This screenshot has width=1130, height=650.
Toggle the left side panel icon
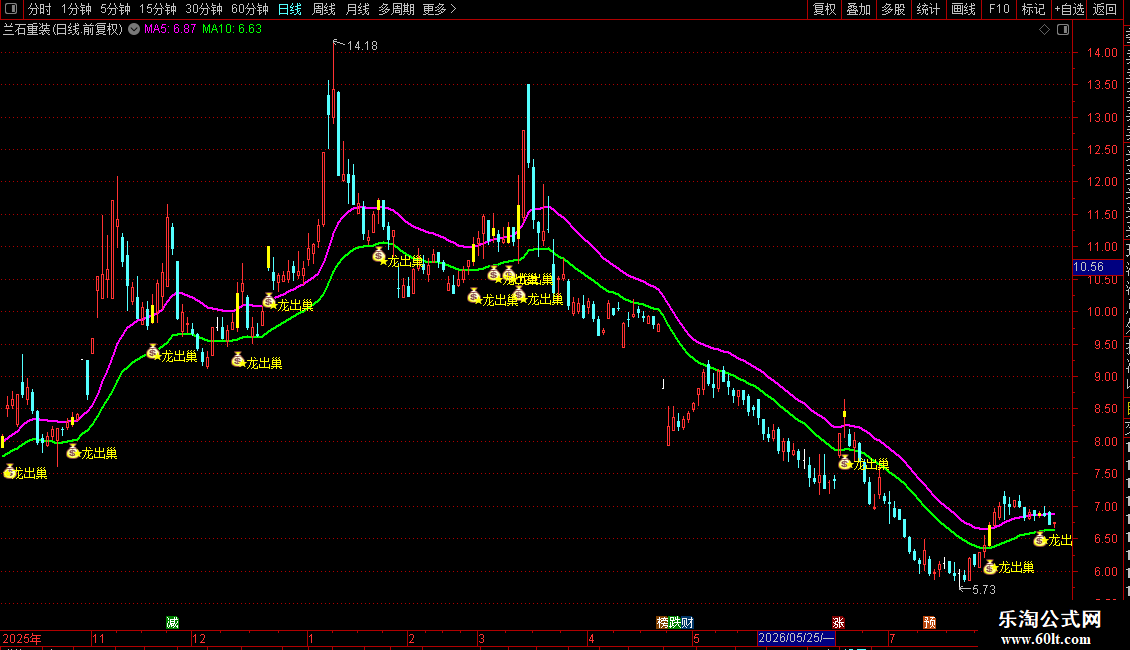pyautogui.click(x=11, y=9)
